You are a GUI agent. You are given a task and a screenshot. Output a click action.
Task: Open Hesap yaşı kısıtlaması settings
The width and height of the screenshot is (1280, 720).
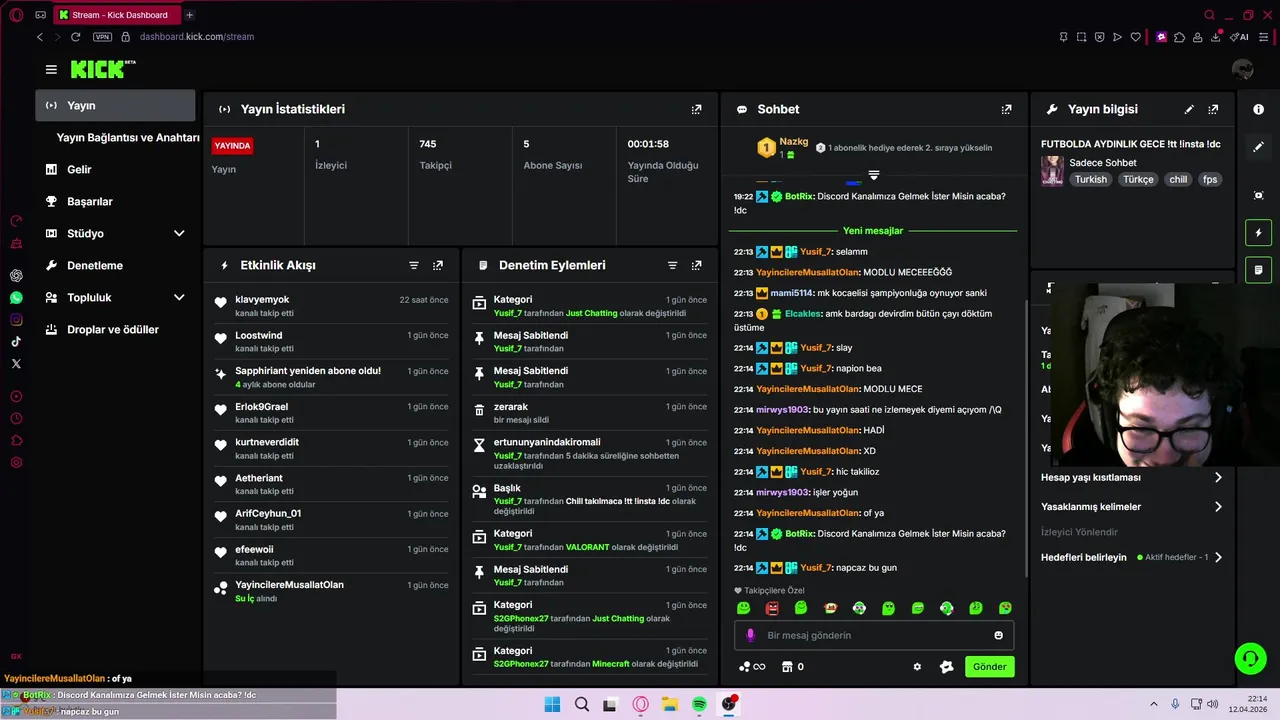[1132, 478]
